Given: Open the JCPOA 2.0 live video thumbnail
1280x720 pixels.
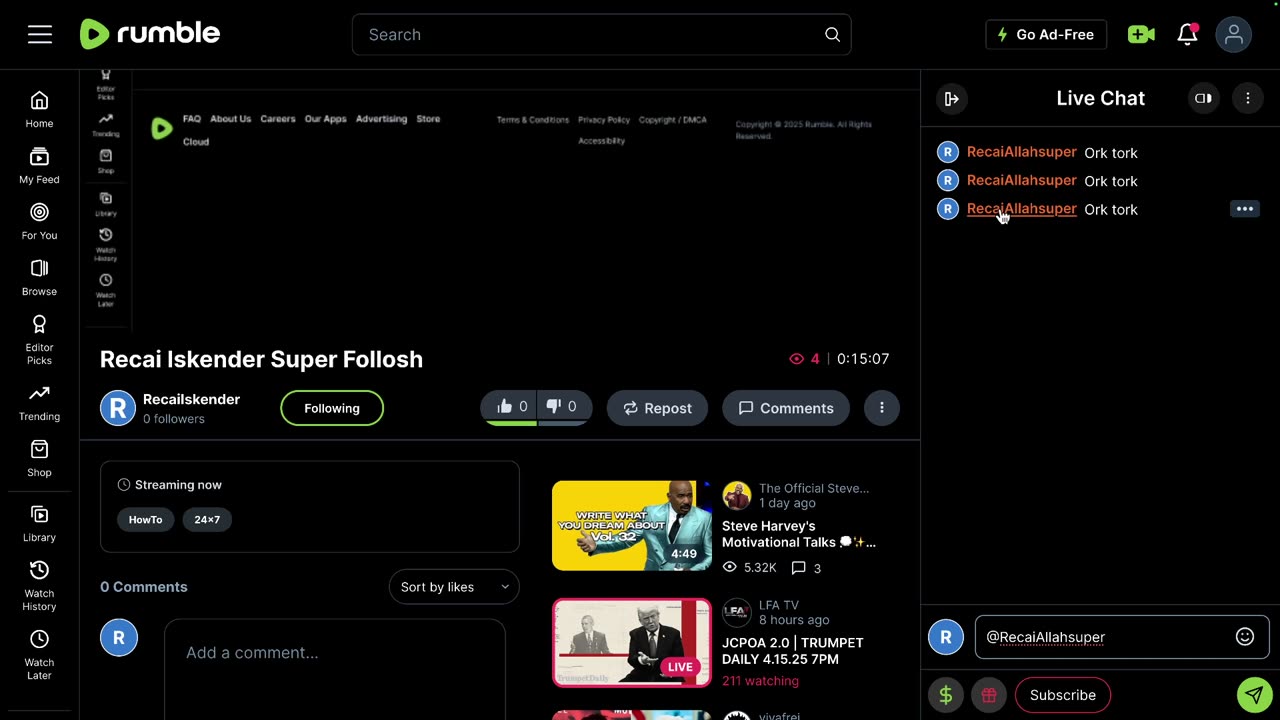Looking at the screenshot, I should point(632,643).
